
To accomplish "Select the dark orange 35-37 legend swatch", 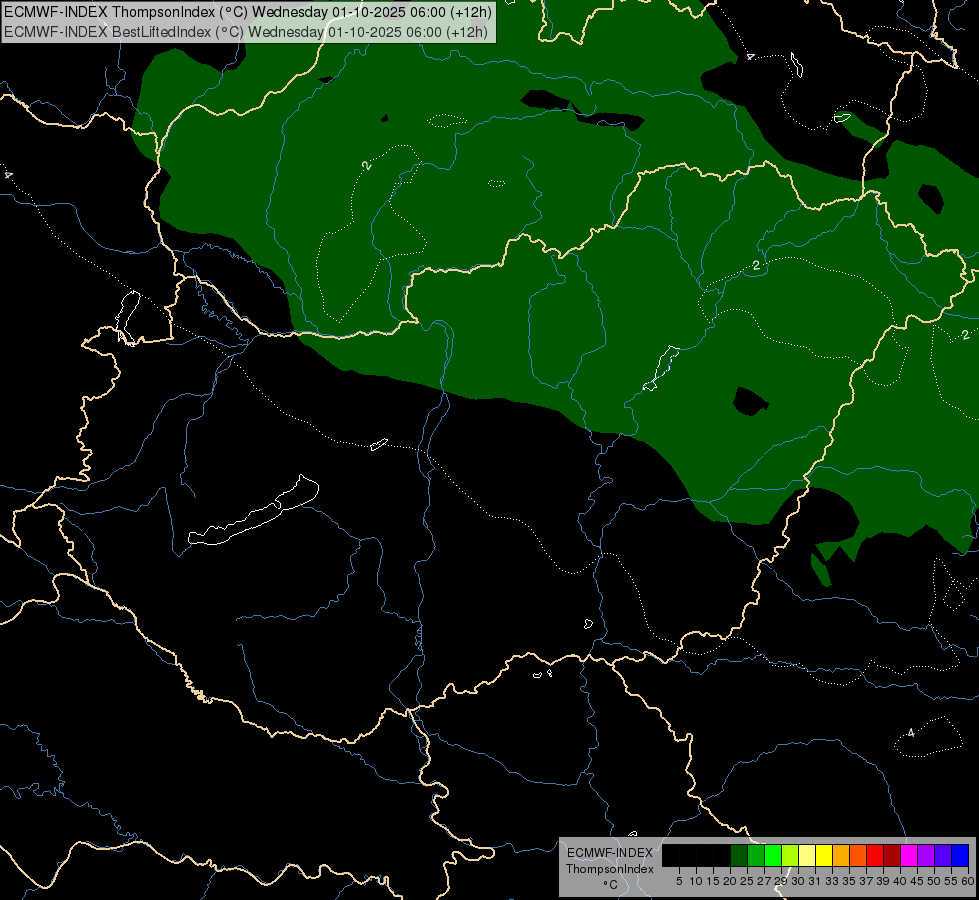I will tap(858, 855).
